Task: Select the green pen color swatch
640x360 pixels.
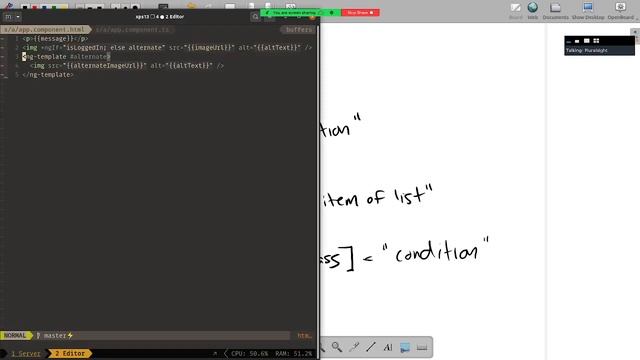Action: (54, 7)
